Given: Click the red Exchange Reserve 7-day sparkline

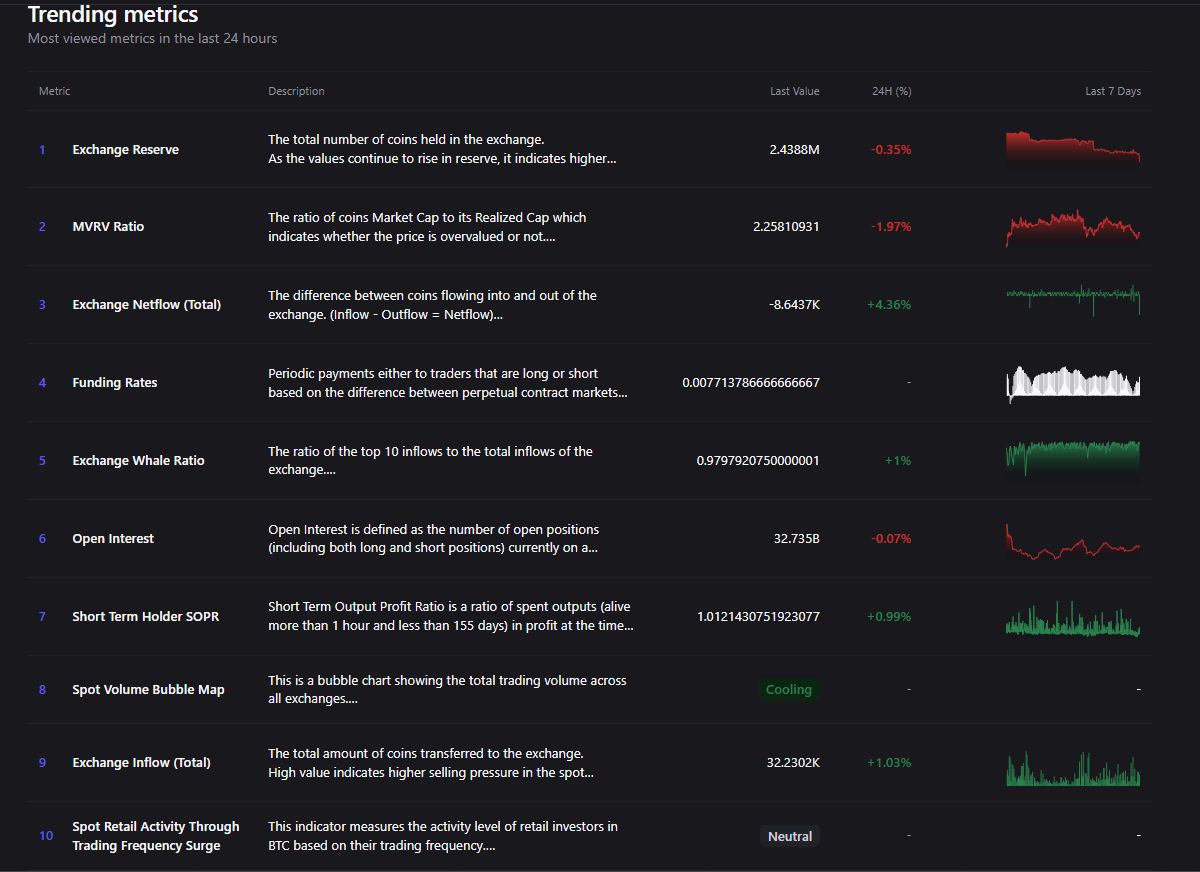Looking at the screenshot, I should point(1072,148).
